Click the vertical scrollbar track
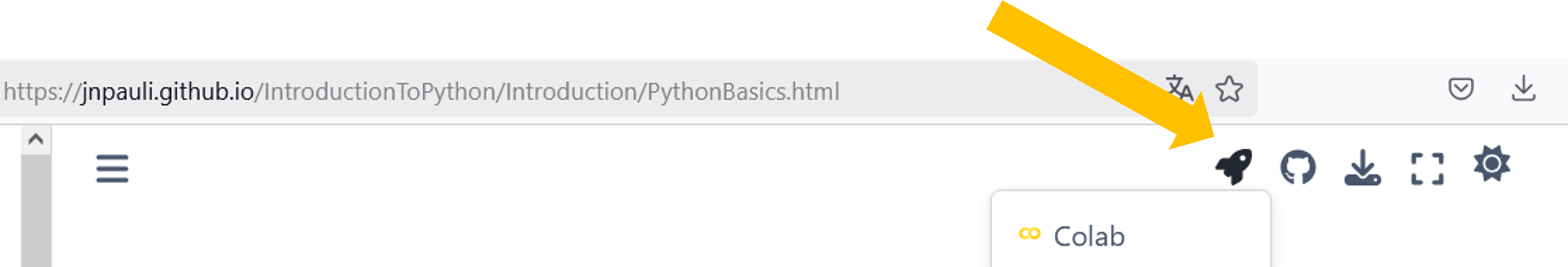This screenshot has width=1568, height=267. click(x=36, y=210)
